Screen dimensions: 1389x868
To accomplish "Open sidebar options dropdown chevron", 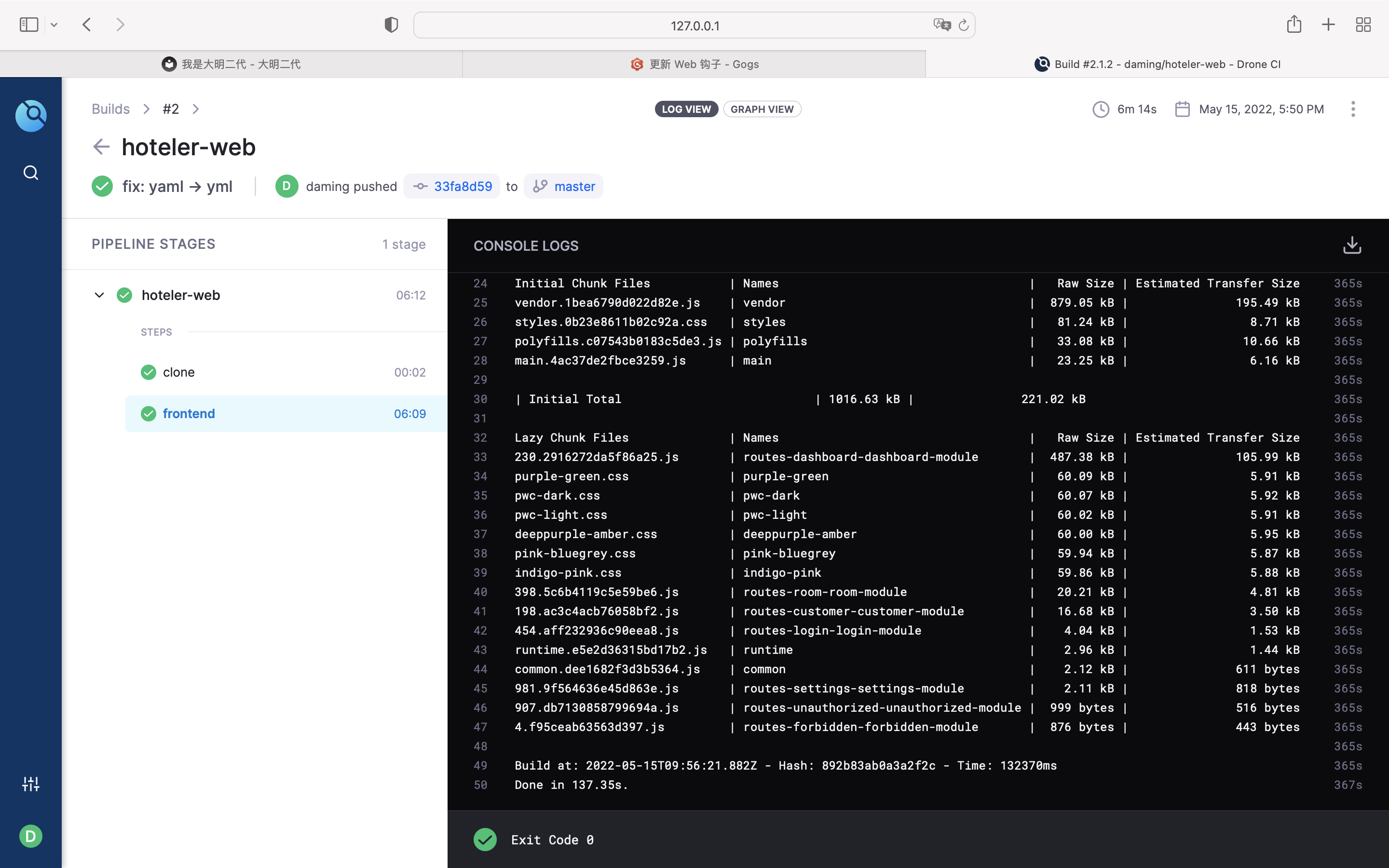I will [x=54, y=25].
